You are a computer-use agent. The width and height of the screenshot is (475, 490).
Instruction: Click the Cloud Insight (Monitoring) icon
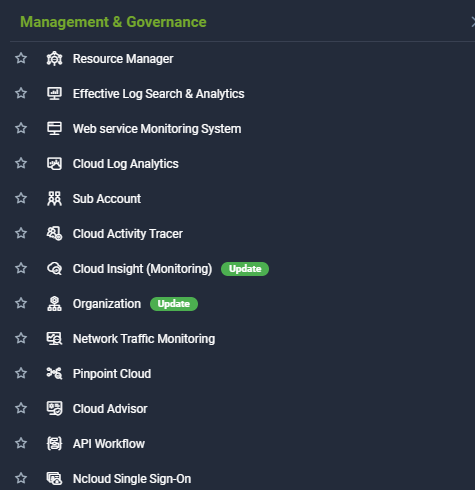[x=54, y=269]
